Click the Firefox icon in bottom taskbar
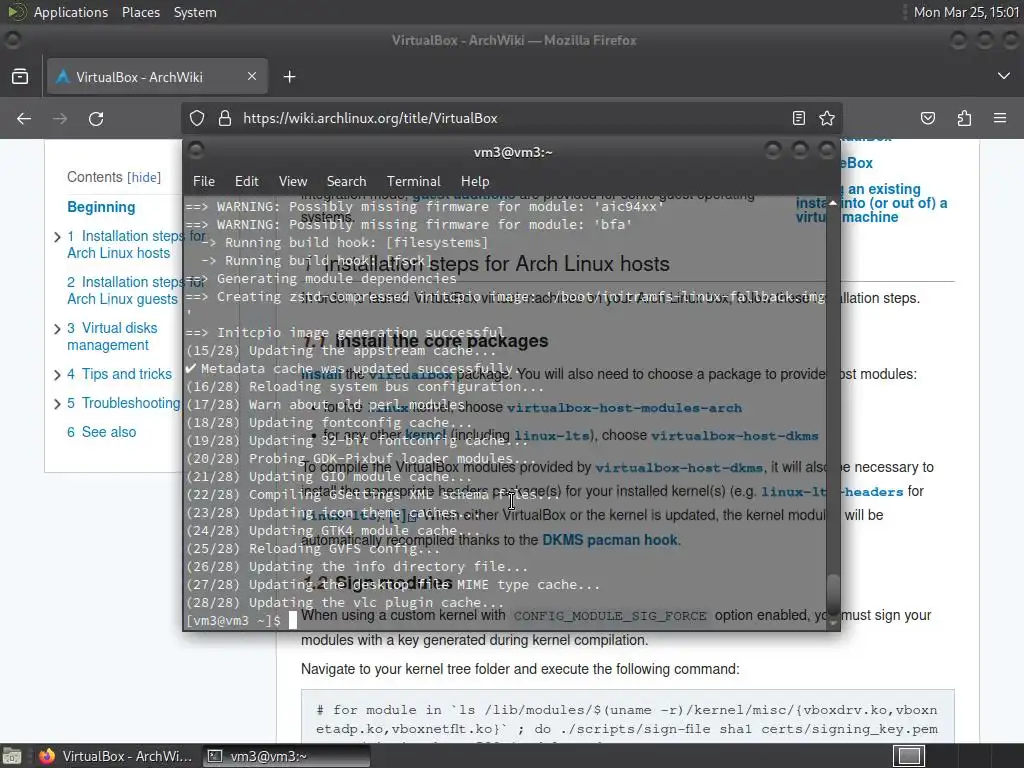The width and height of the screenshot is (1024, 768). 47,756
